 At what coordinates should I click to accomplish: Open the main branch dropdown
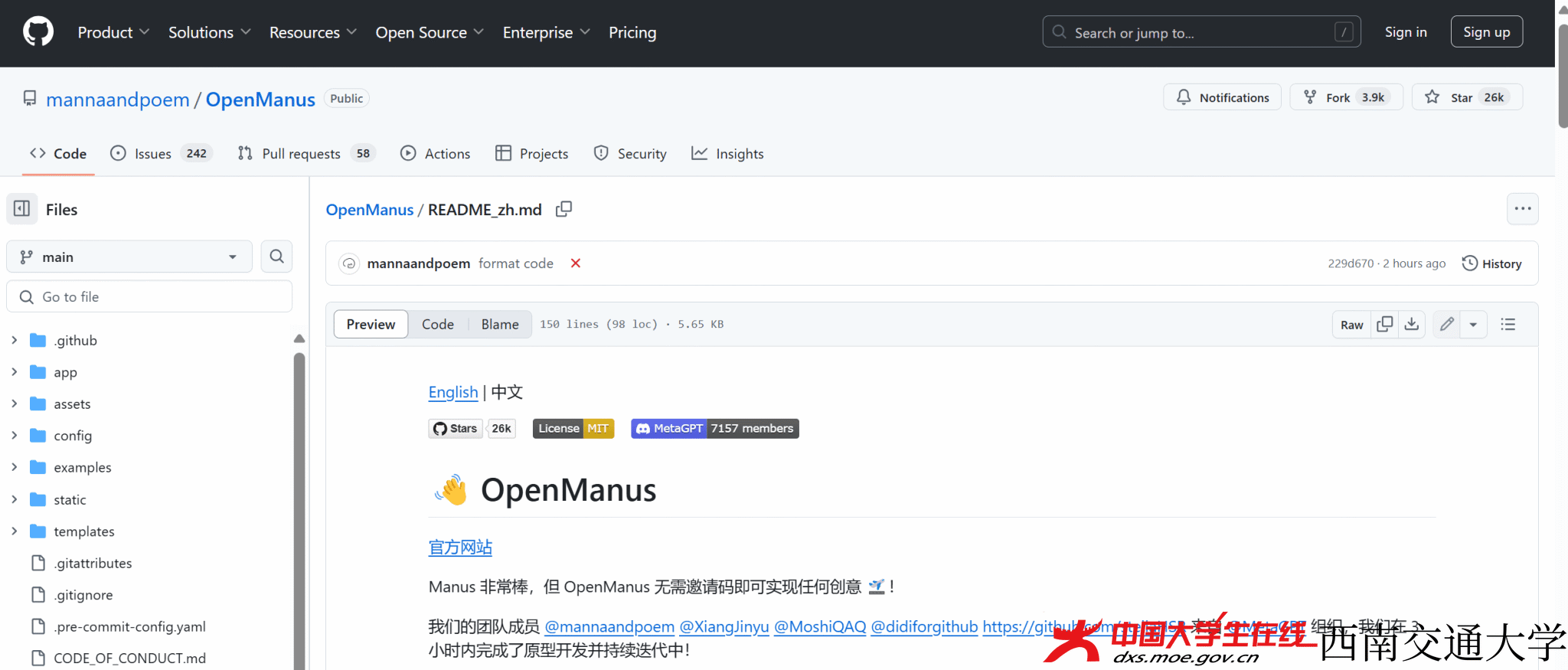tap(129, 257)
